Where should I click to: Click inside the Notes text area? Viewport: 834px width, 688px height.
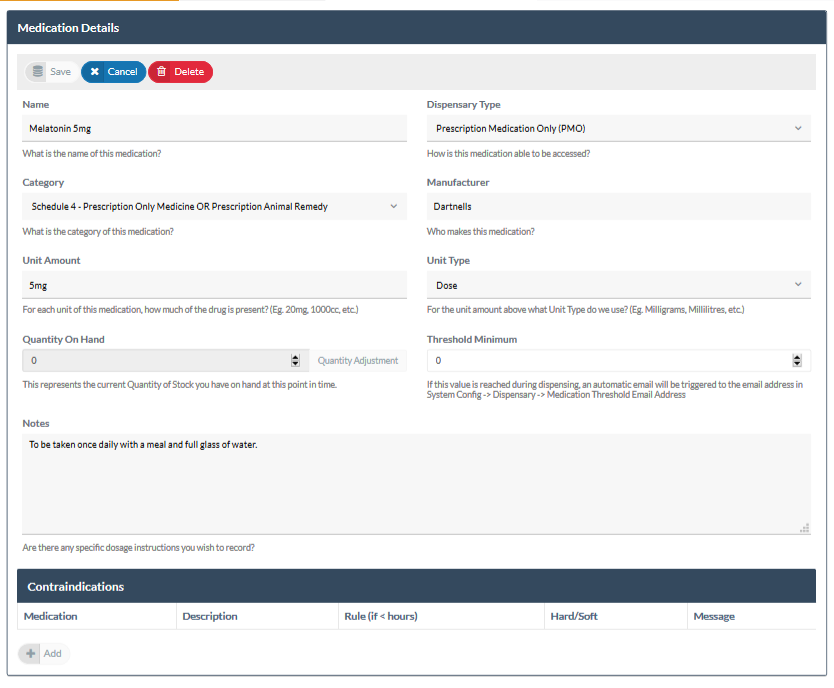pos(415,483)
